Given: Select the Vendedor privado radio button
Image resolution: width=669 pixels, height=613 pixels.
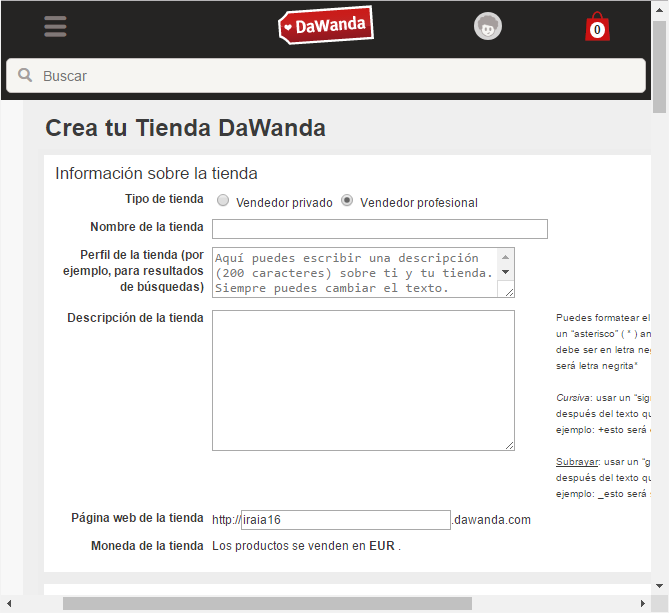Looking at the screenshot, I should [x=223, y=200].
